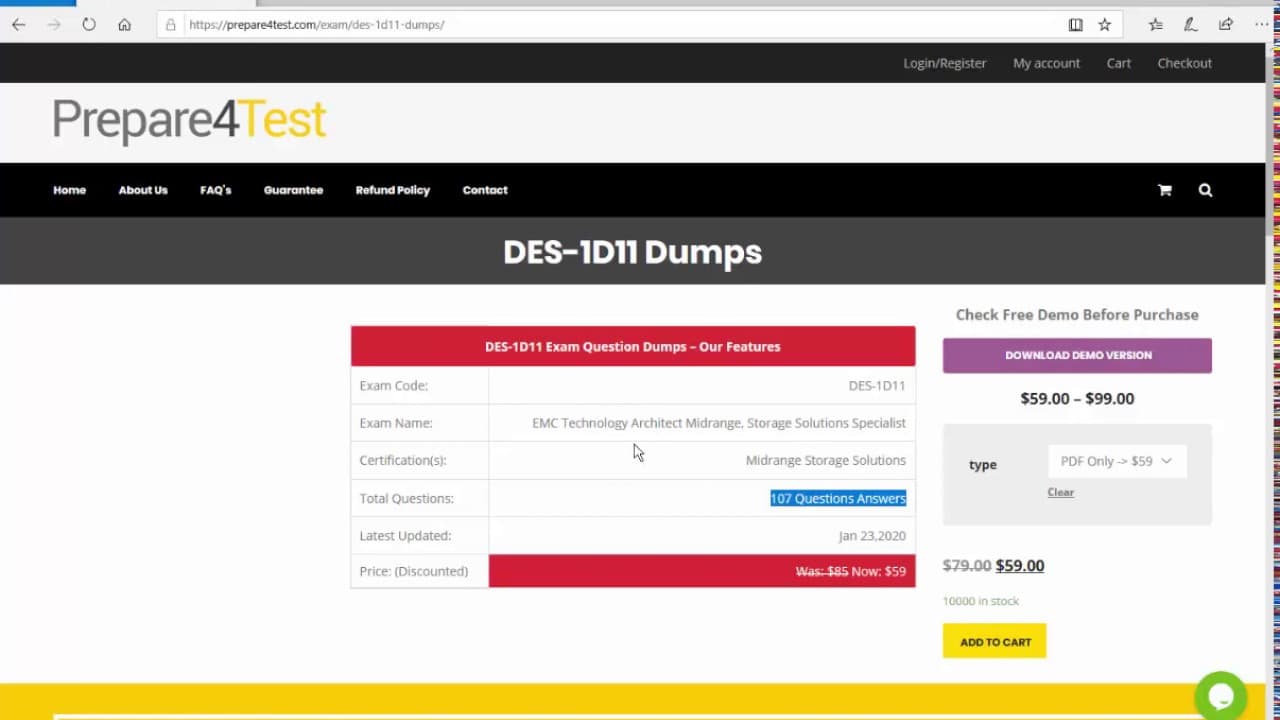Click the Certification(s) row label

[x=403, y=460]
